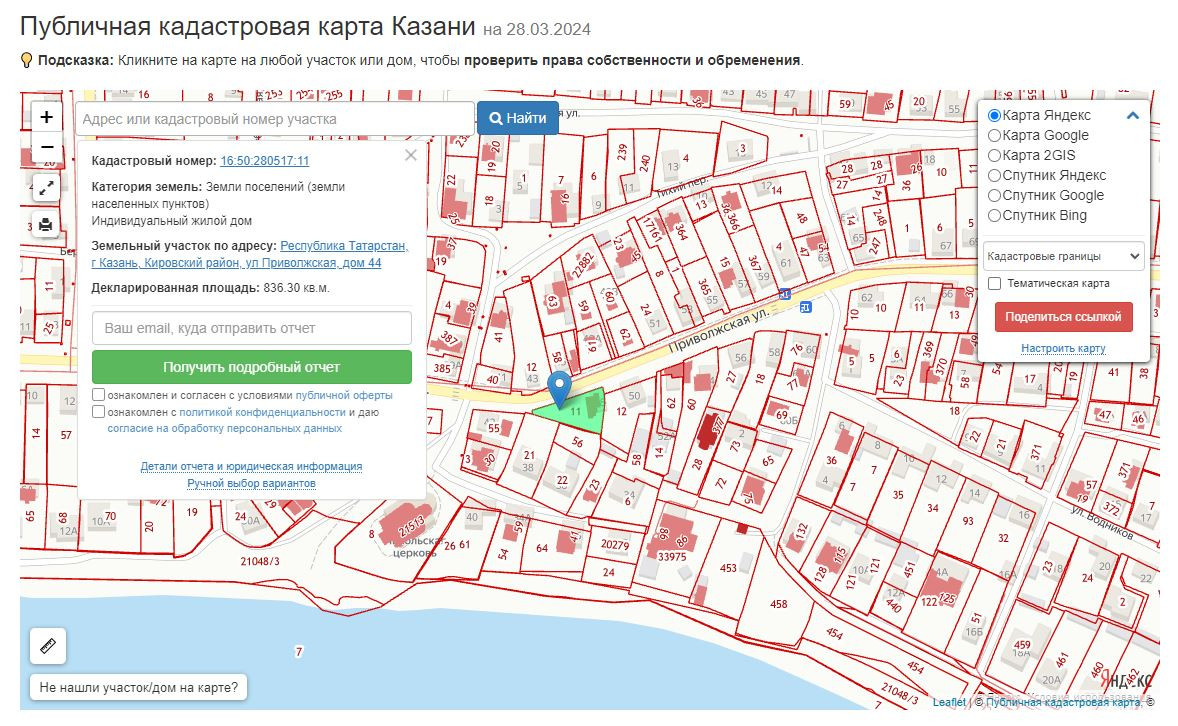Viewport: 1178px width, 726px height.
Task: Open Публичная кадастровая карта attribution link
Action: [x=1063, y=702]
